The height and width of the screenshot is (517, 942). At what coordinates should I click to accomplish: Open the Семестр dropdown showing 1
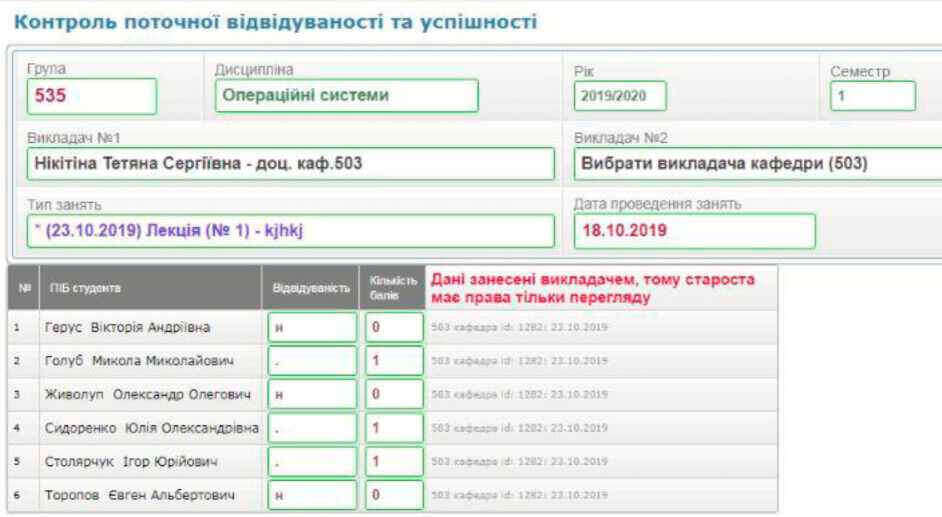[871, 96]
